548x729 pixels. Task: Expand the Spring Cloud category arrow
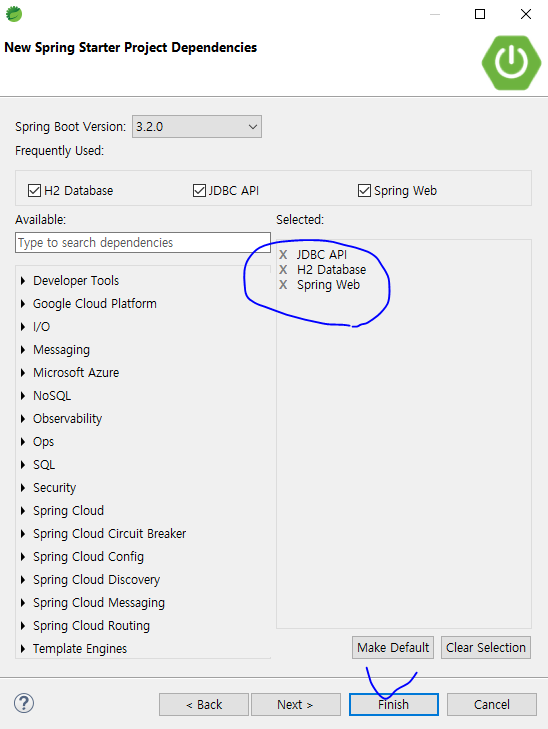(x=23, y=510)
